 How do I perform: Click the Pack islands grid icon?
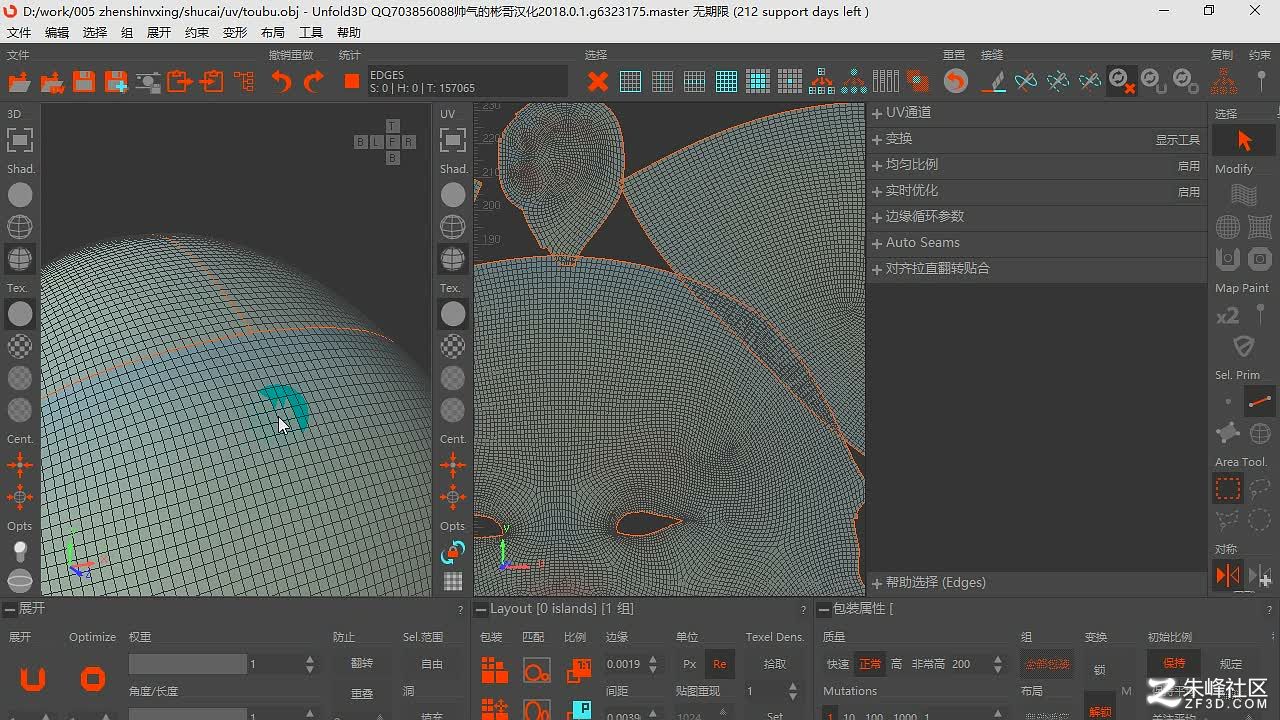[x=494, y=669]
